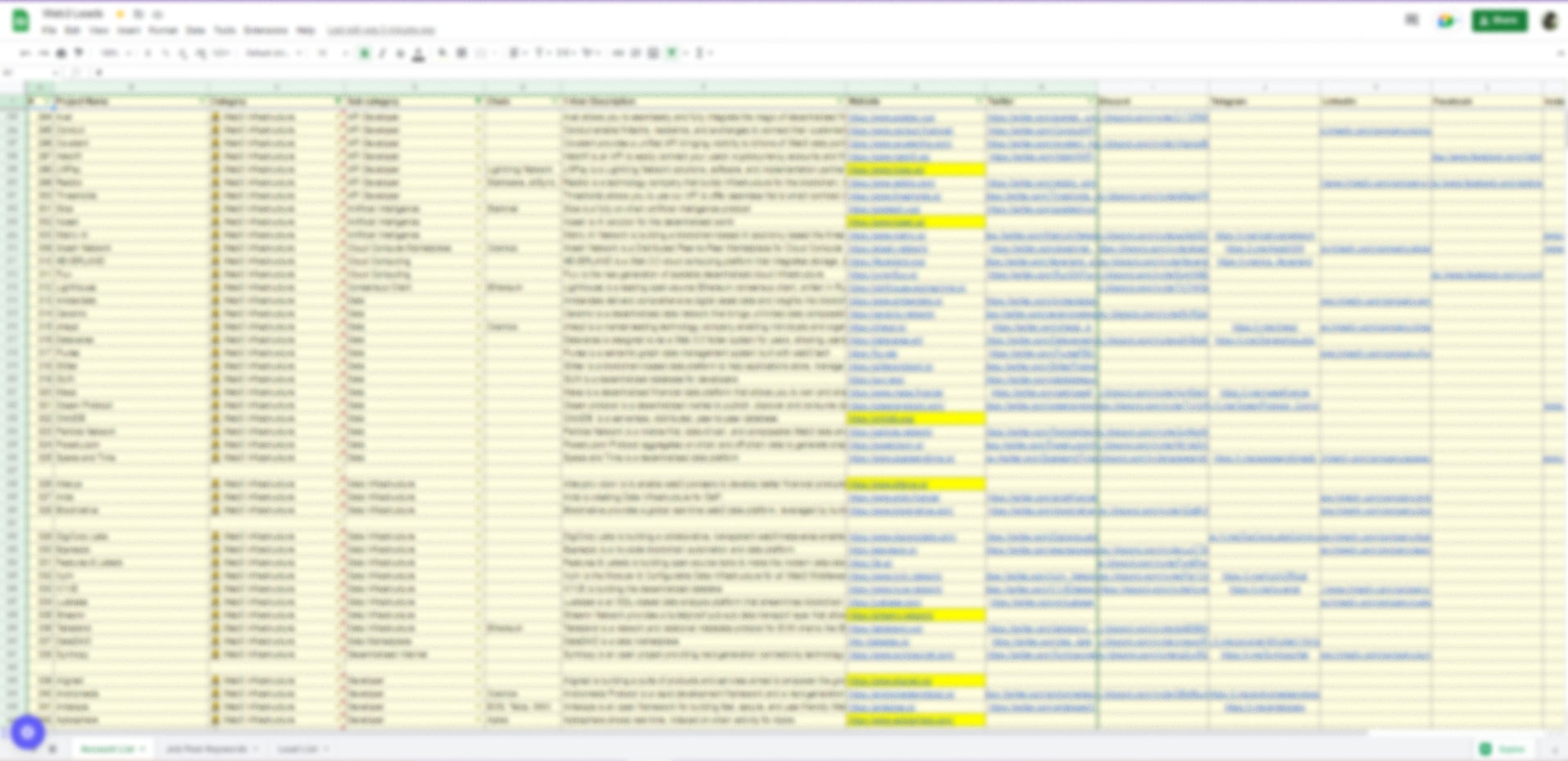Open the filter views dropdown arrow
The width and height of the screenshot is (1568, 761).
coord(684,53)
